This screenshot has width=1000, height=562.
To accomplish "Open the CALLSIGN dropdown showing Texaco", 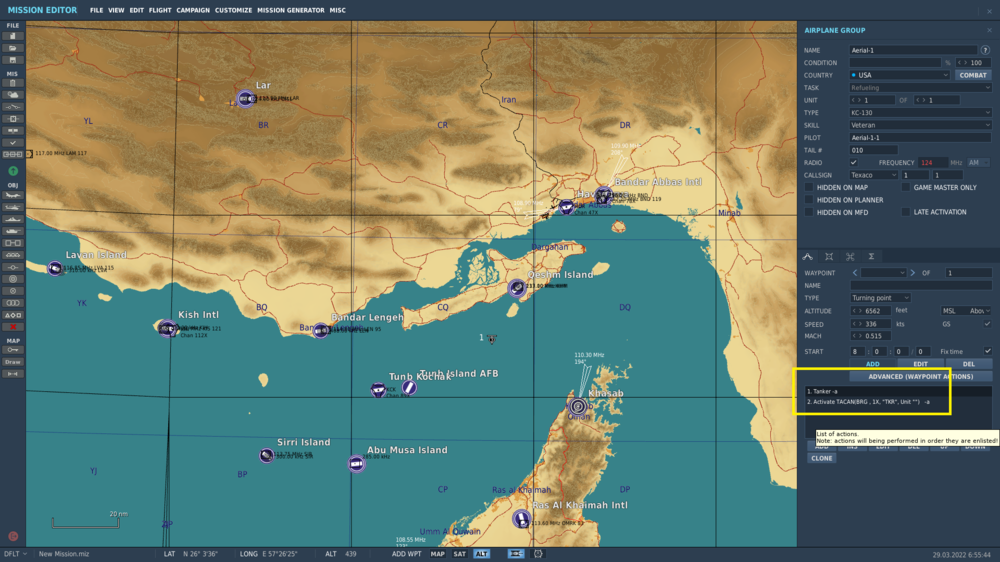I will (x=873, y=175).
